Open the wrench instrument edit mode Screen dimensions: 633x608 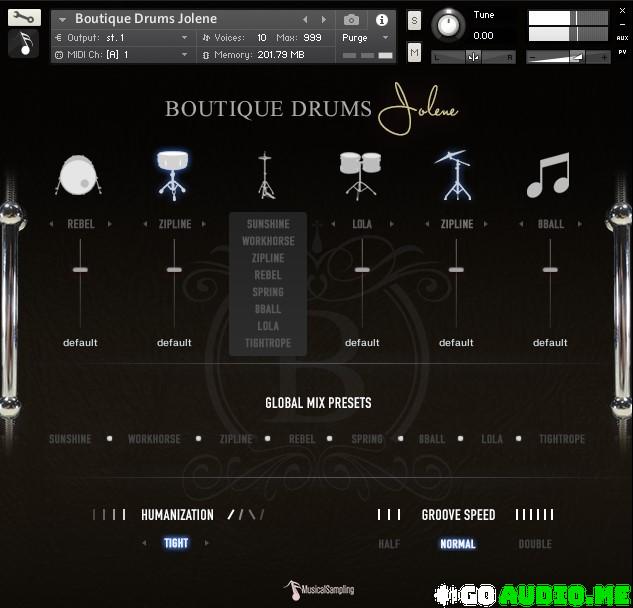(24, 17)
